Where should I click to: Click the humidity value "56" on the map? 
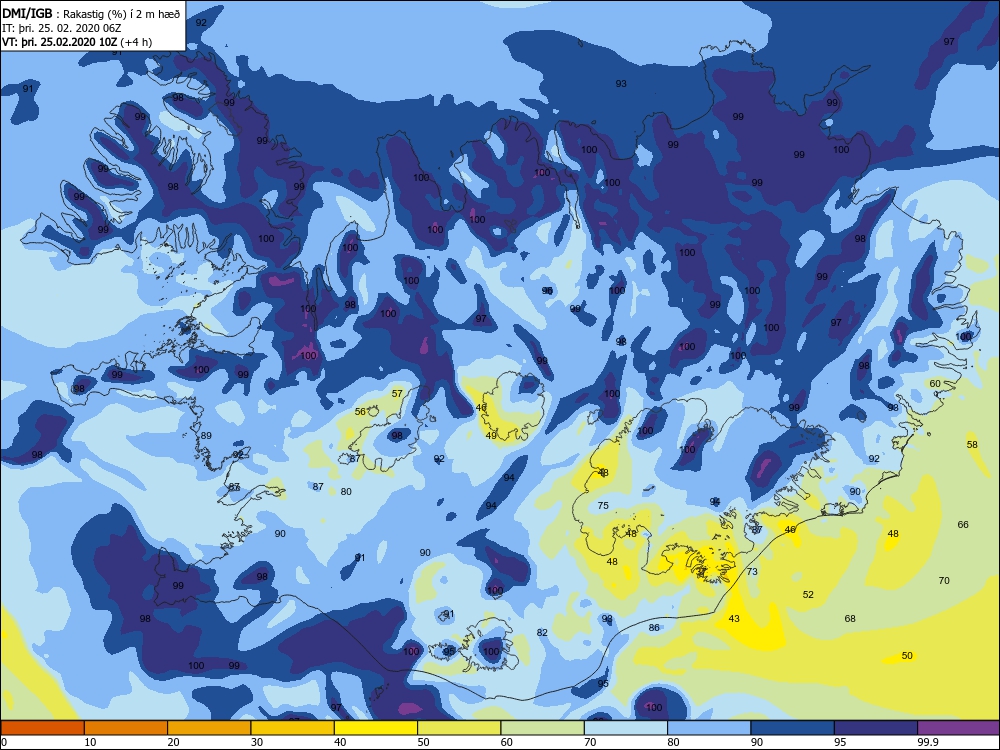pos(360,411)
